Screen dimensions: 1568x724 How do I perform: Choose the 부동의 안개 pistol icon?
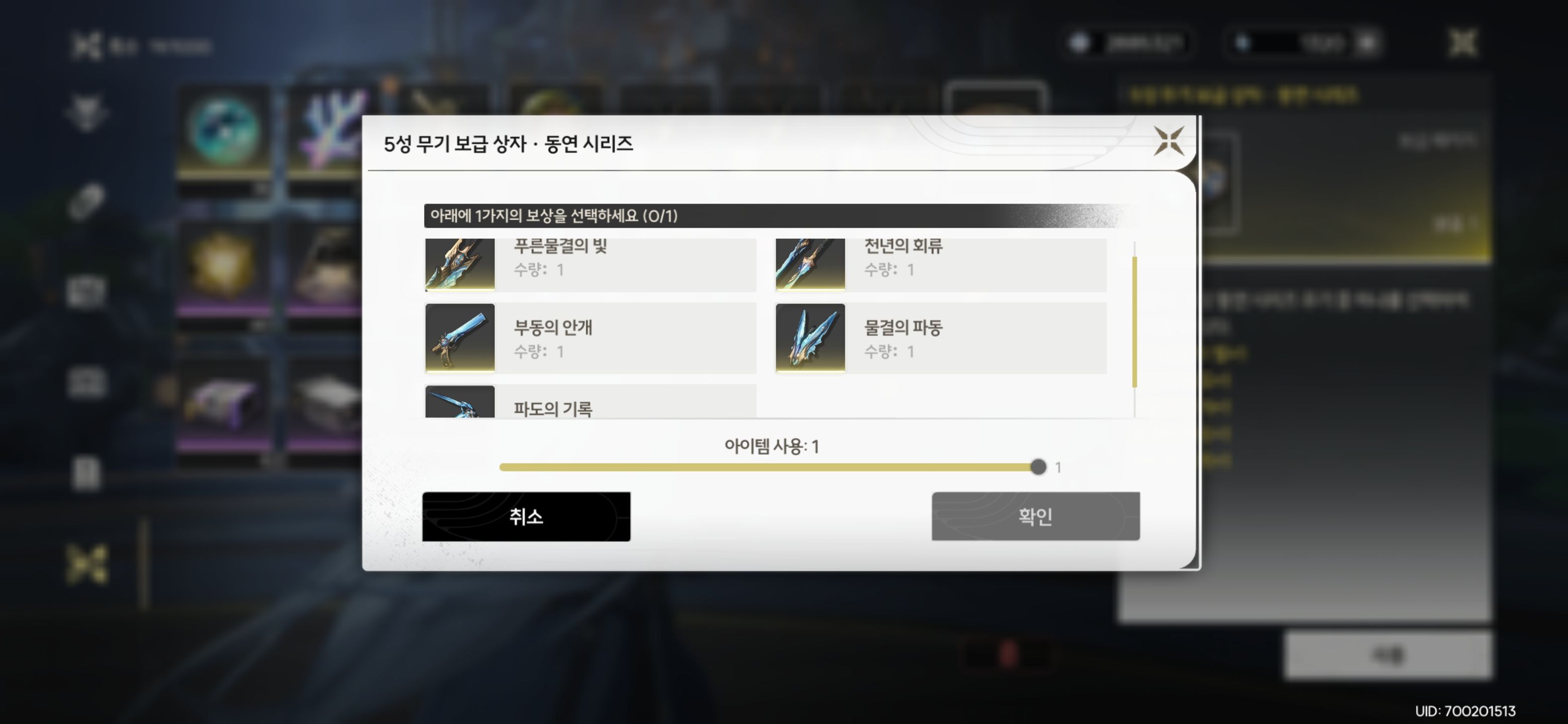tap(459, 338)
